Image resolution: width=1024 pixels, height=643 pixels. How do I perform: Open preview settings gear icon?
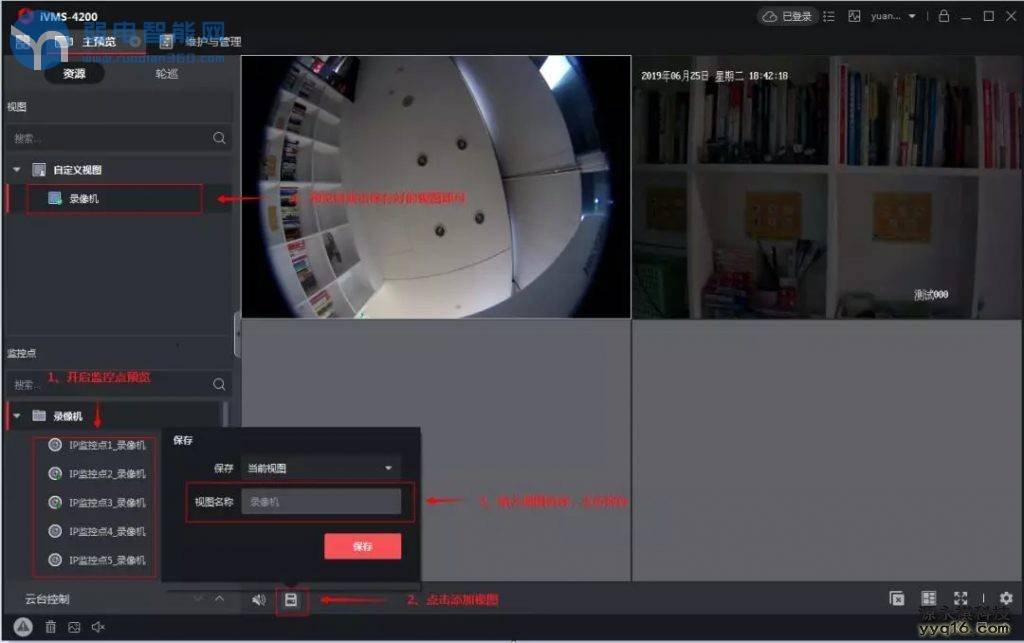click(x=1006, y=598)
